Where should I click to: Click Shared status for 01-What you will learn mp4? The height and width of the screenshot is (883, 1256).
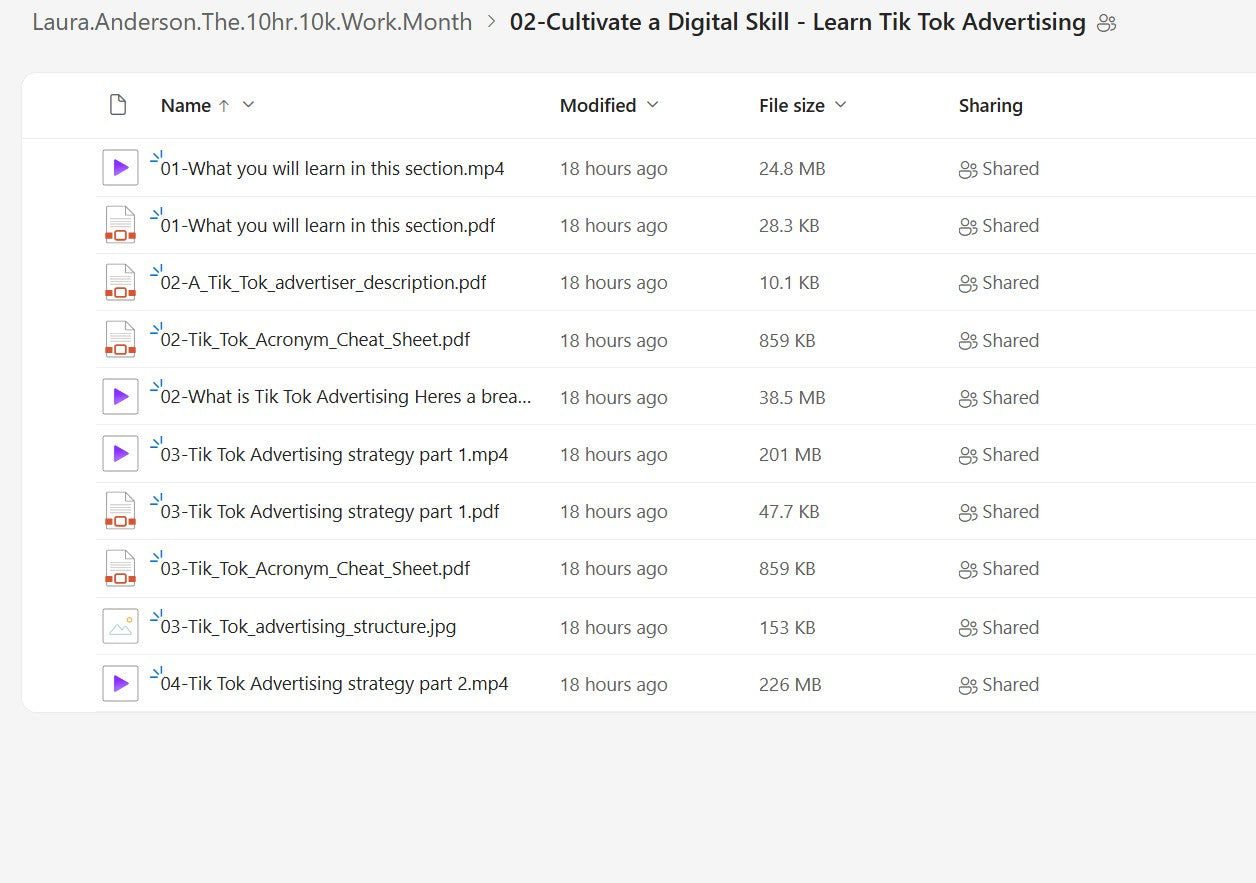[999, 169]
